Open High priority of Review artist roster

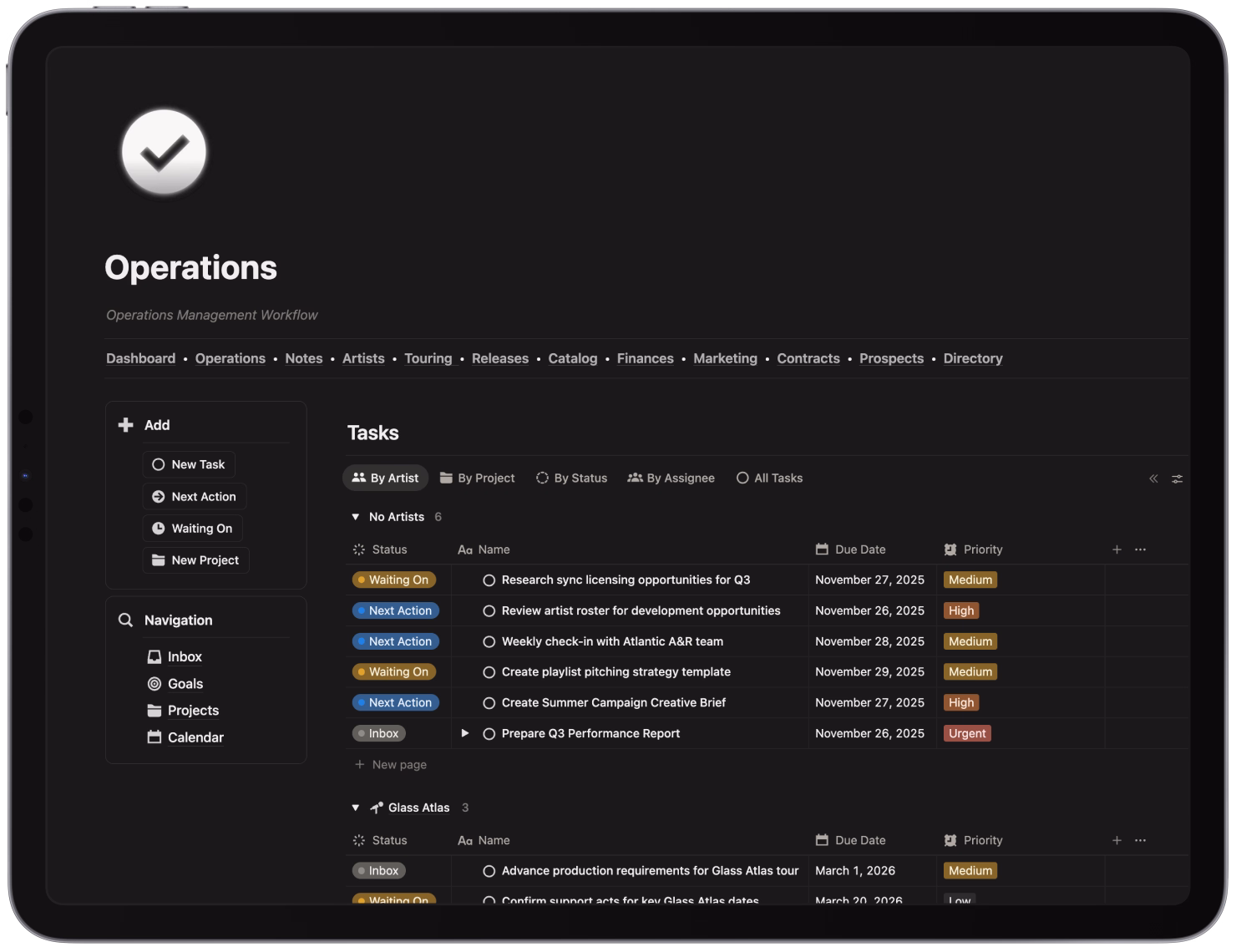coord(961,610)
